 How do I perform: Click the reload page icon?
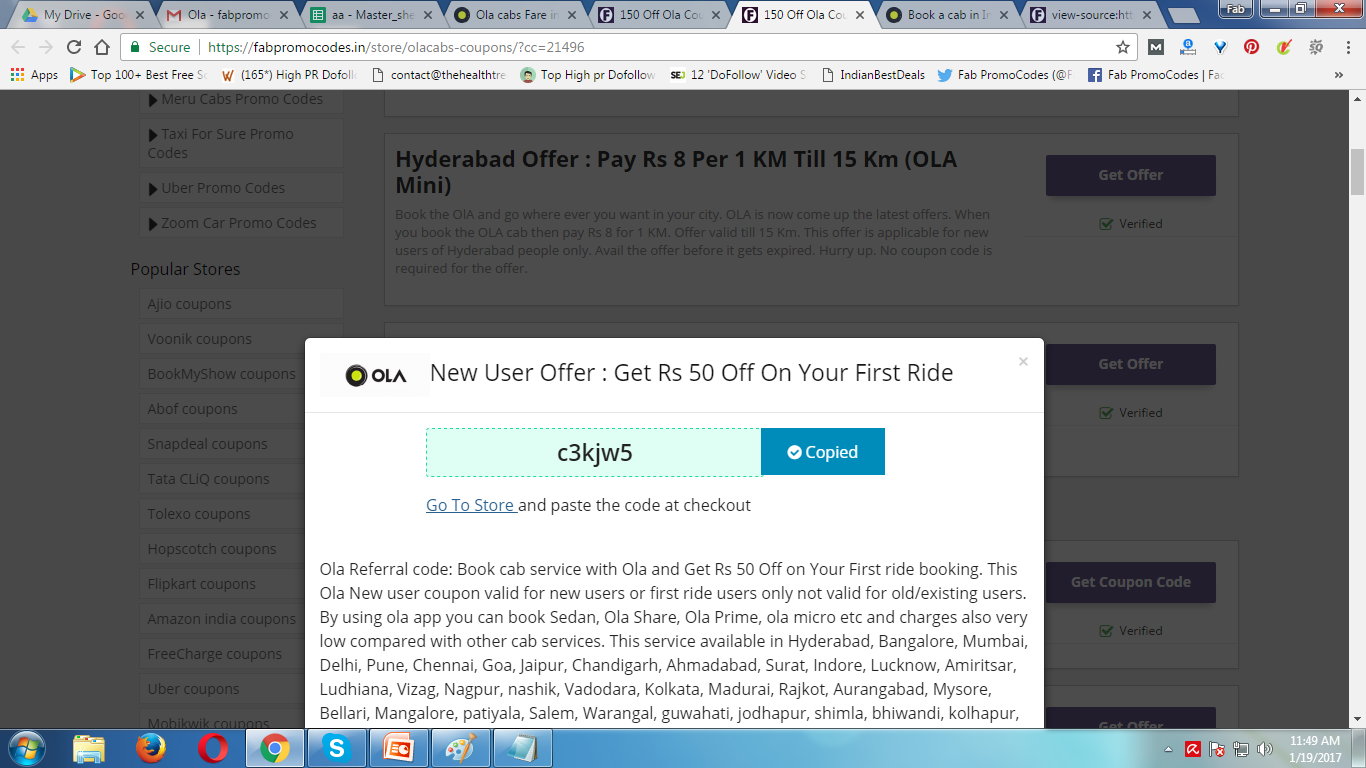[x=74, y=47]
